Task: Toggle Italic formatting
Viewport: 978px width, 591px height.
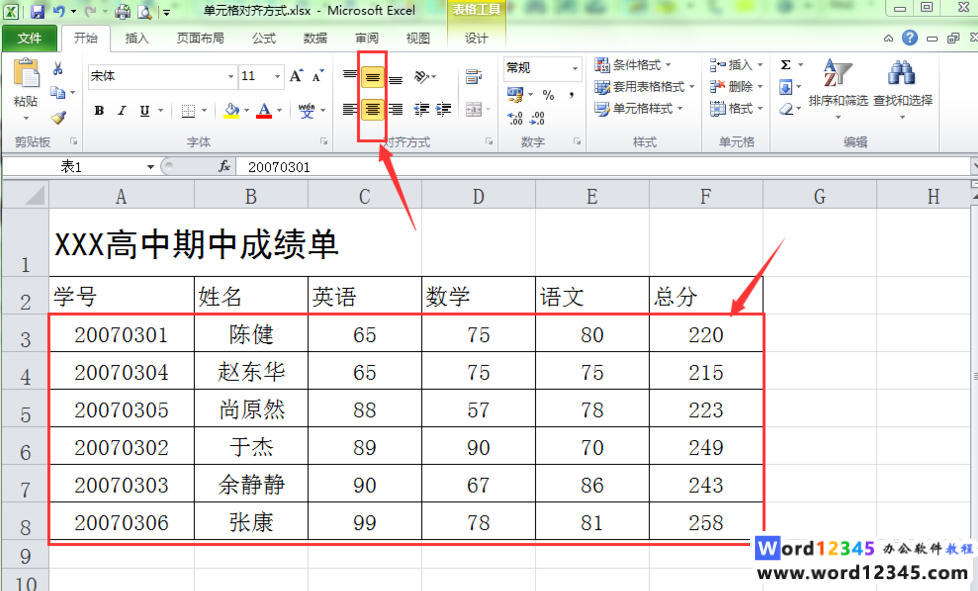Action: (x=122, y=111)
